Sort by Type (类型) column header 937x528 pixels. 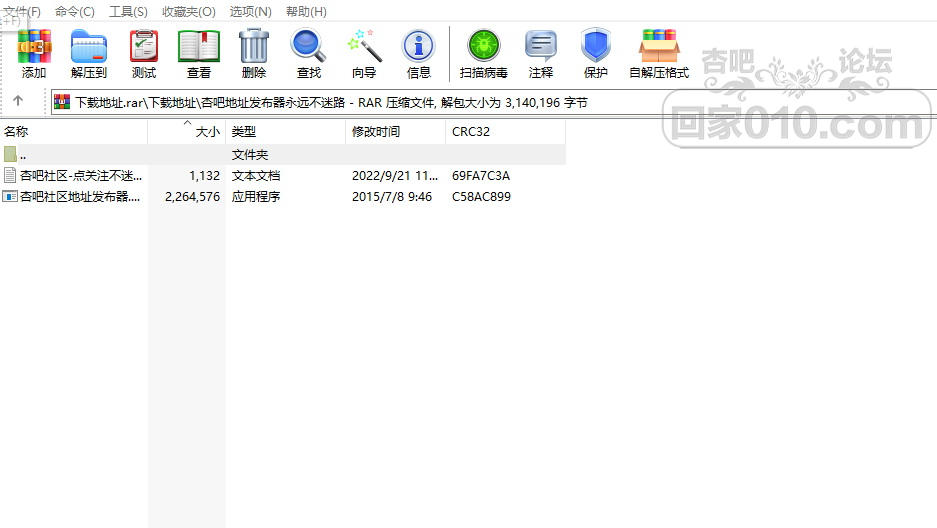click(x=286, y=131)
